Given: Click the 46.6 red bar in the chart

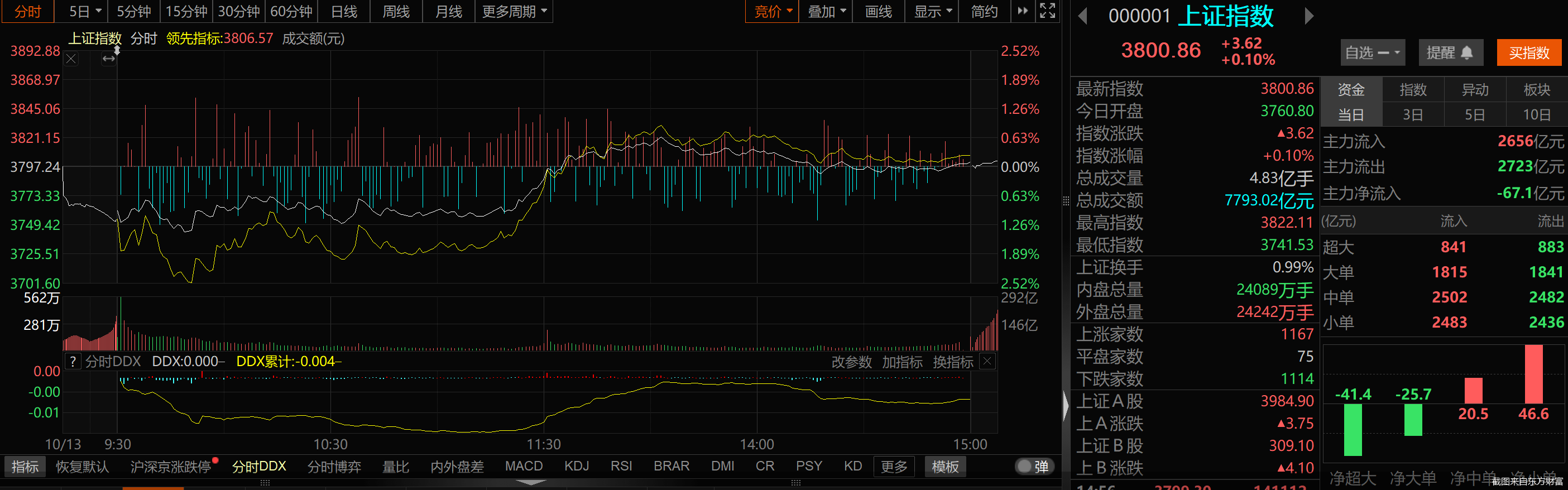Looking at the screenshot, I should 1533,374.
